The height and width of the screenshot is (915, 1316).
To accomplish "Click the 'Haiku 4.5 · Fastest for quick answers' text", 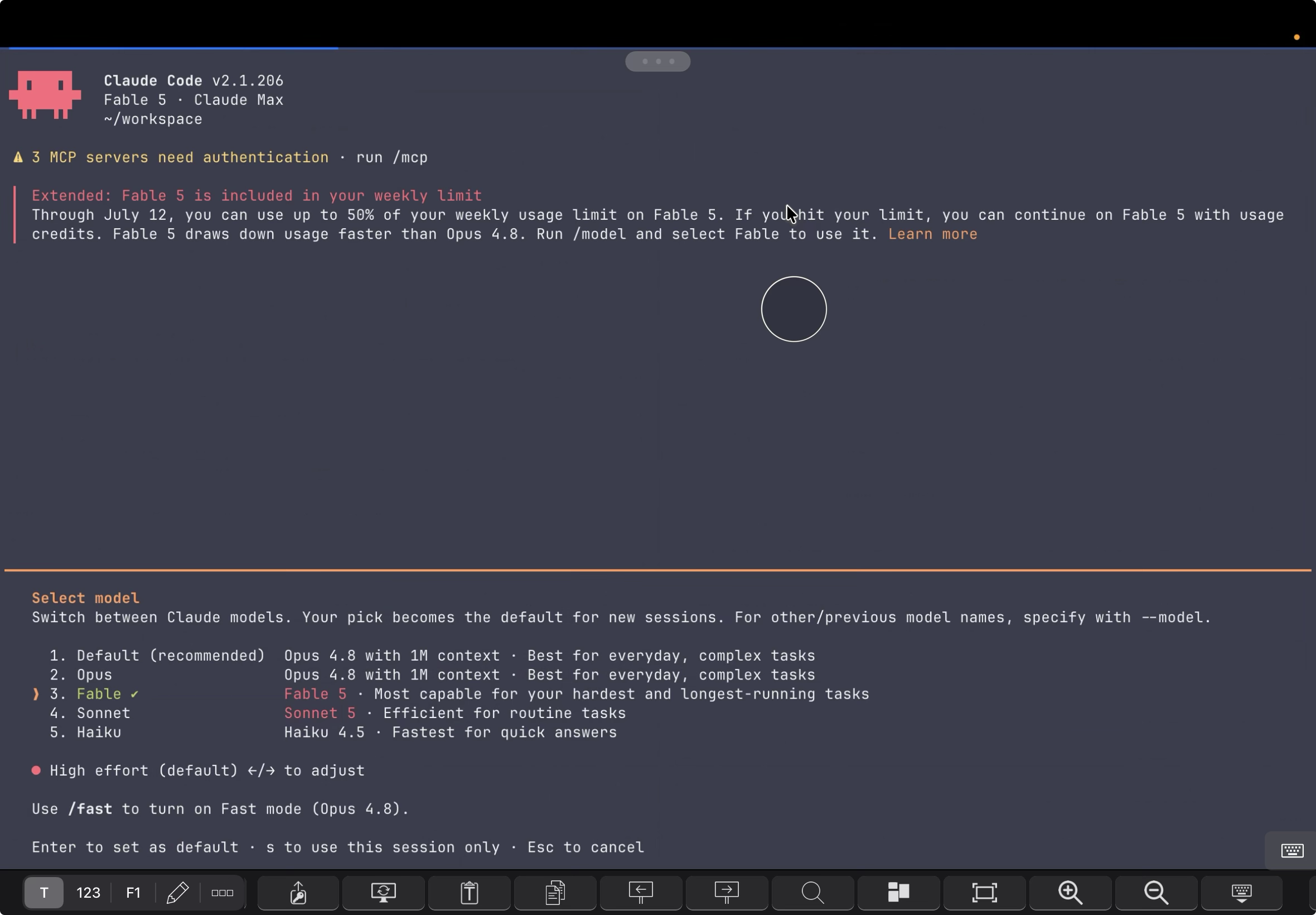I will click(x=451, y=733).
